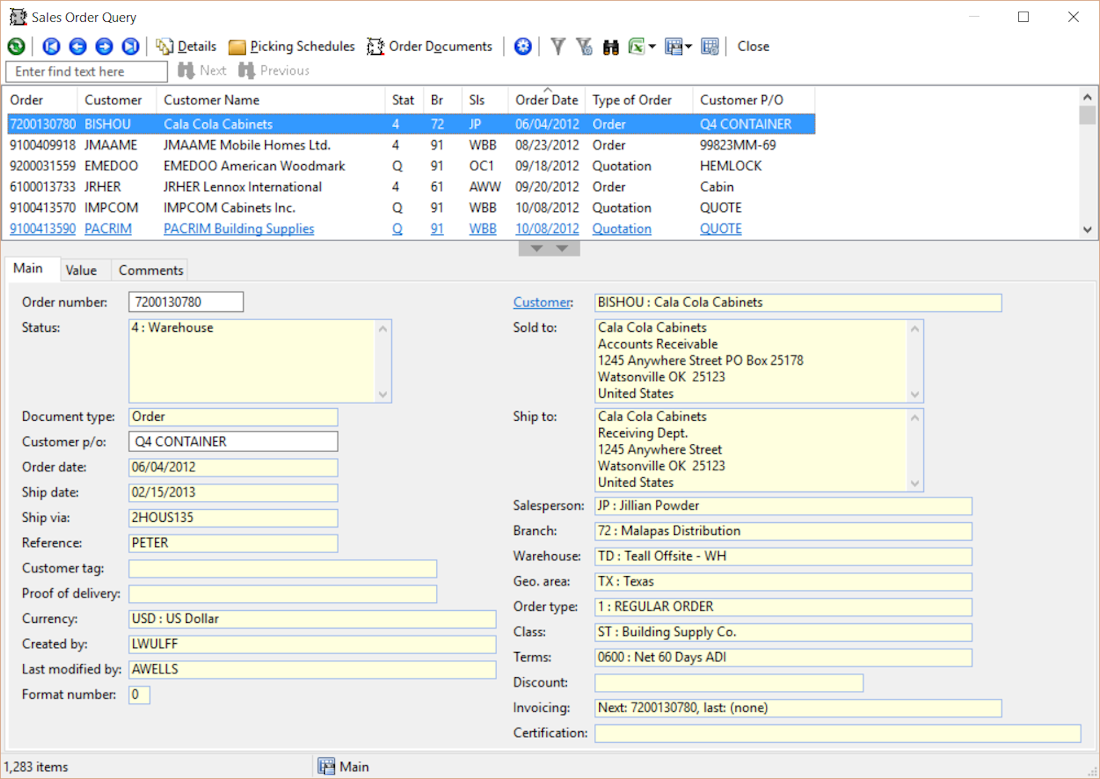This screenshot has height=779, width=1100.
Task: Click the Main layout icon in status bar
Action: 326,766
